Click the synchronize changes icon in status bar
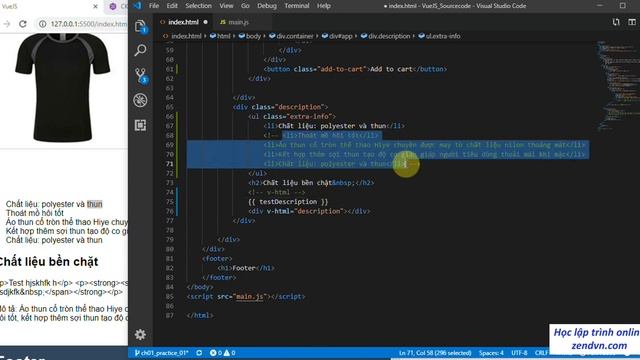Viewport: 640px width, 360px height. click(x=199, y=353)
